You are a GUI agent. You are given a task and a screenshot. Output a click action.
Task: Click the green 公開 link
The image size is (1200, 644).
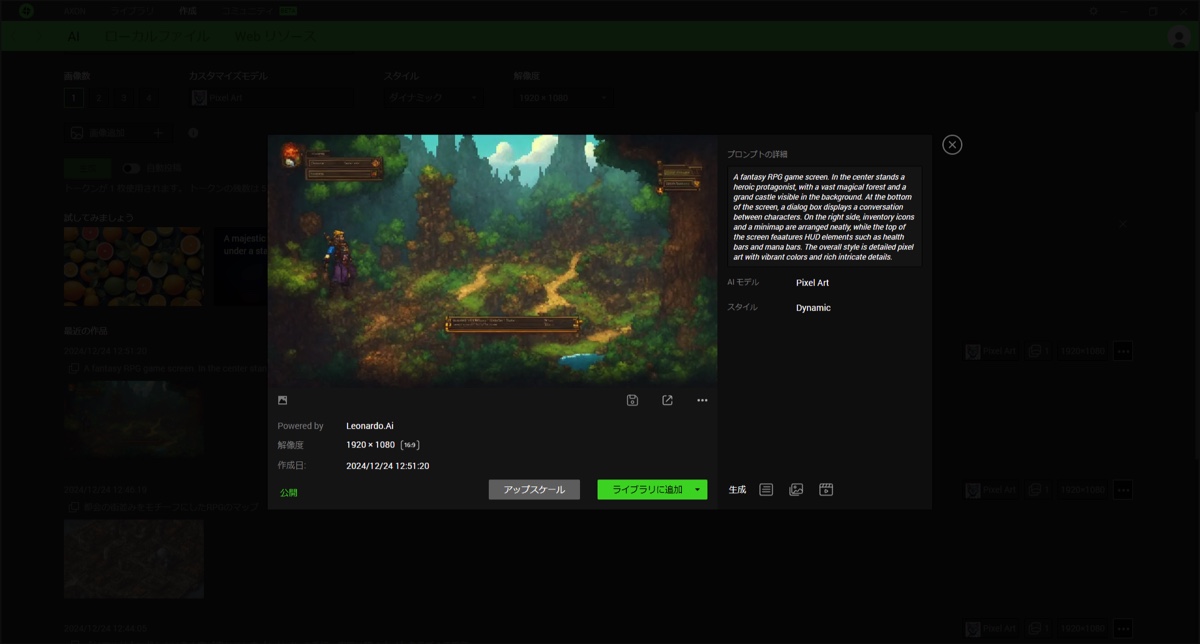288,493
